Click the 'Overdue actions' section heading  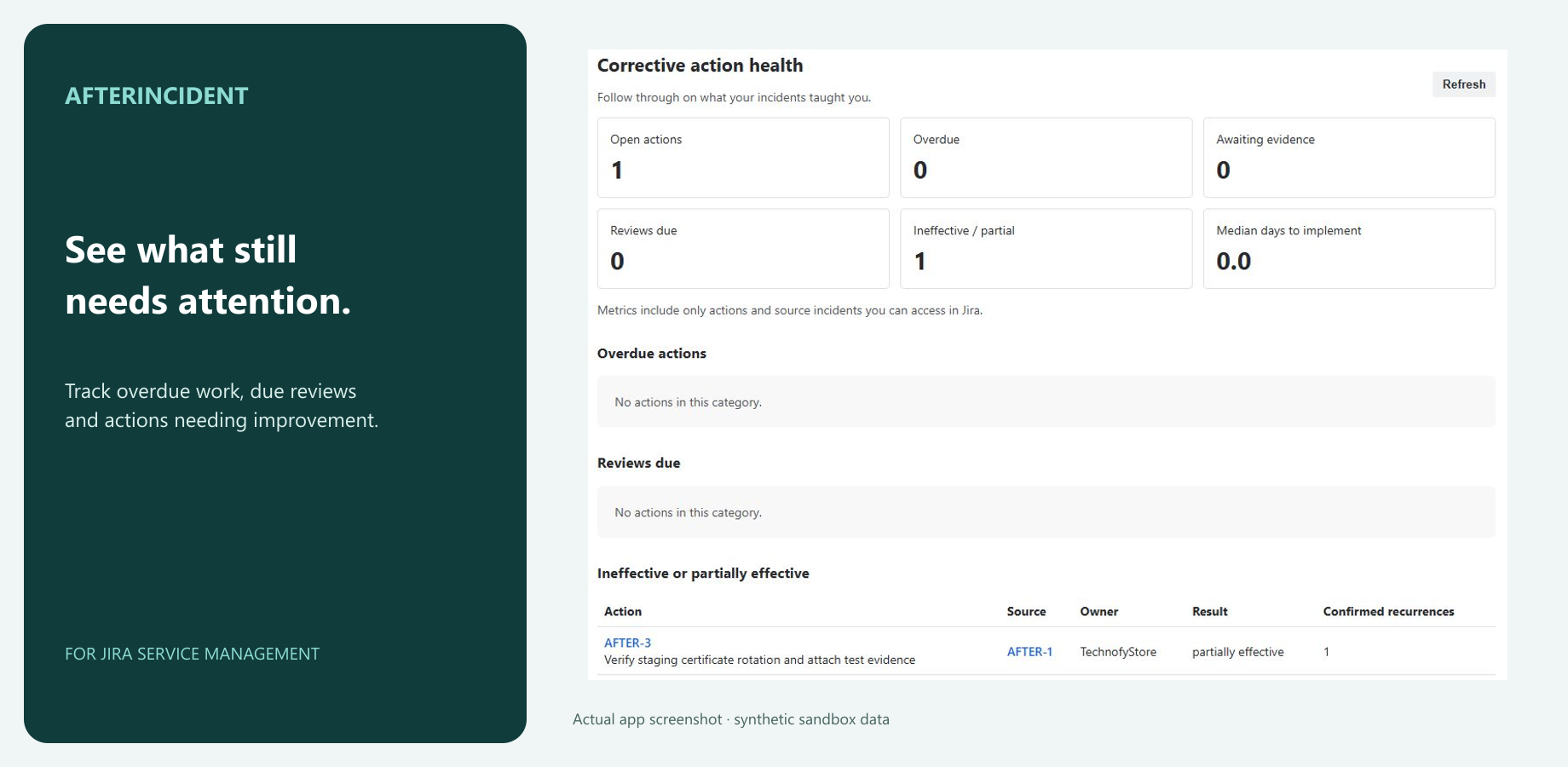[x=651, y=353]
